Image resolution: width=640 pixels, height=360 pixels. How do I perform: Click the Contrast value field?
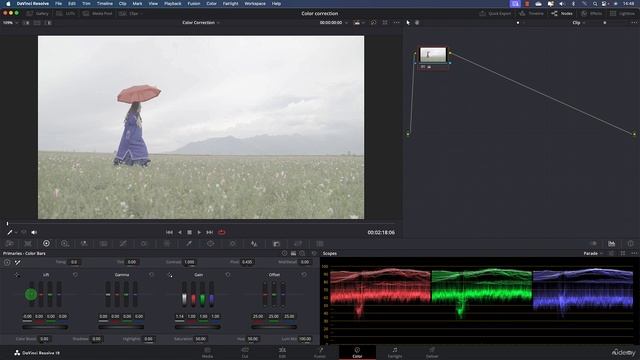(x=189, y=262)
